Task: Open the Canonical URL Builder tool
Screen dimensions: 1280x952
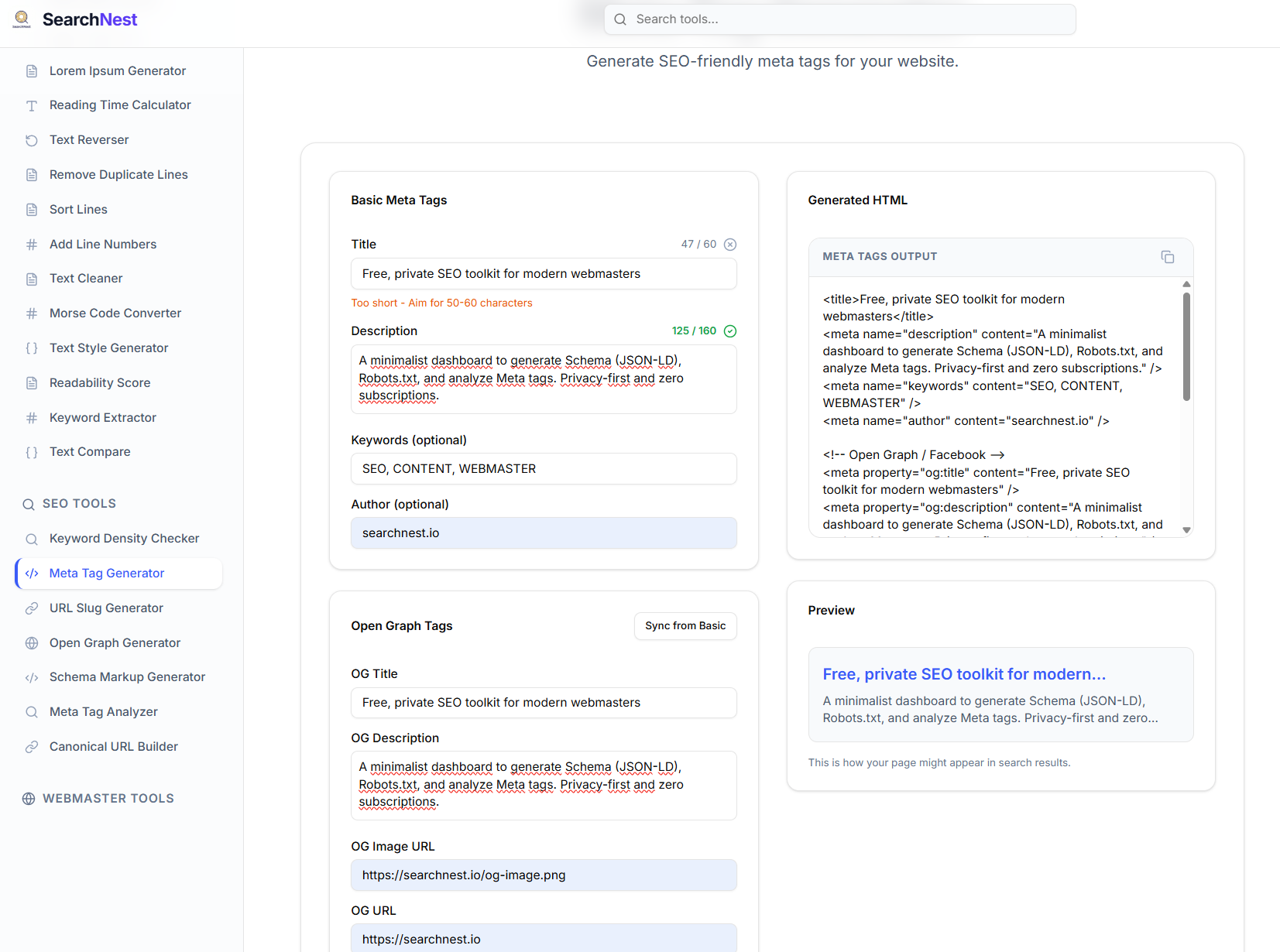Action: 114,747
